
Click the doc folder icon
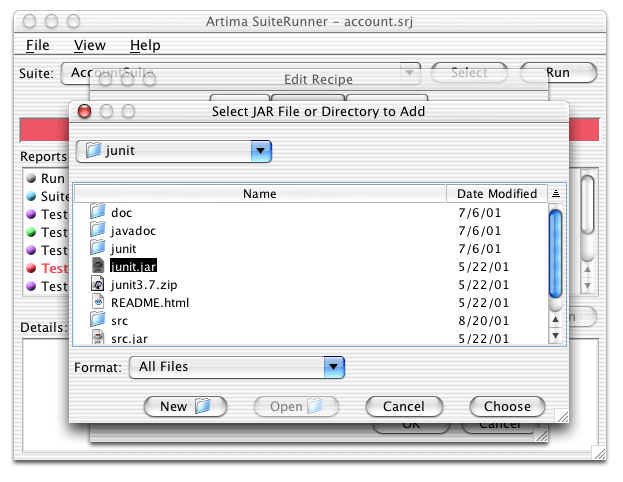coord(97,212)
